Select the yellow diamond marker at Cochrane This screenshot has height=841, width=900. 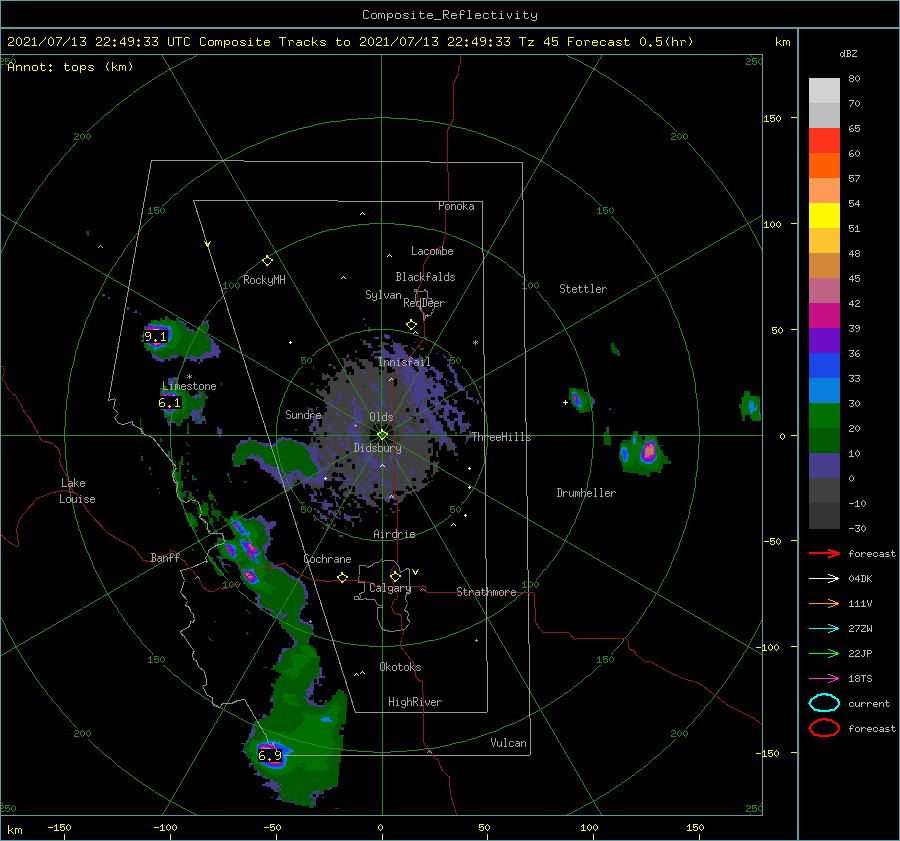(343, 577)
